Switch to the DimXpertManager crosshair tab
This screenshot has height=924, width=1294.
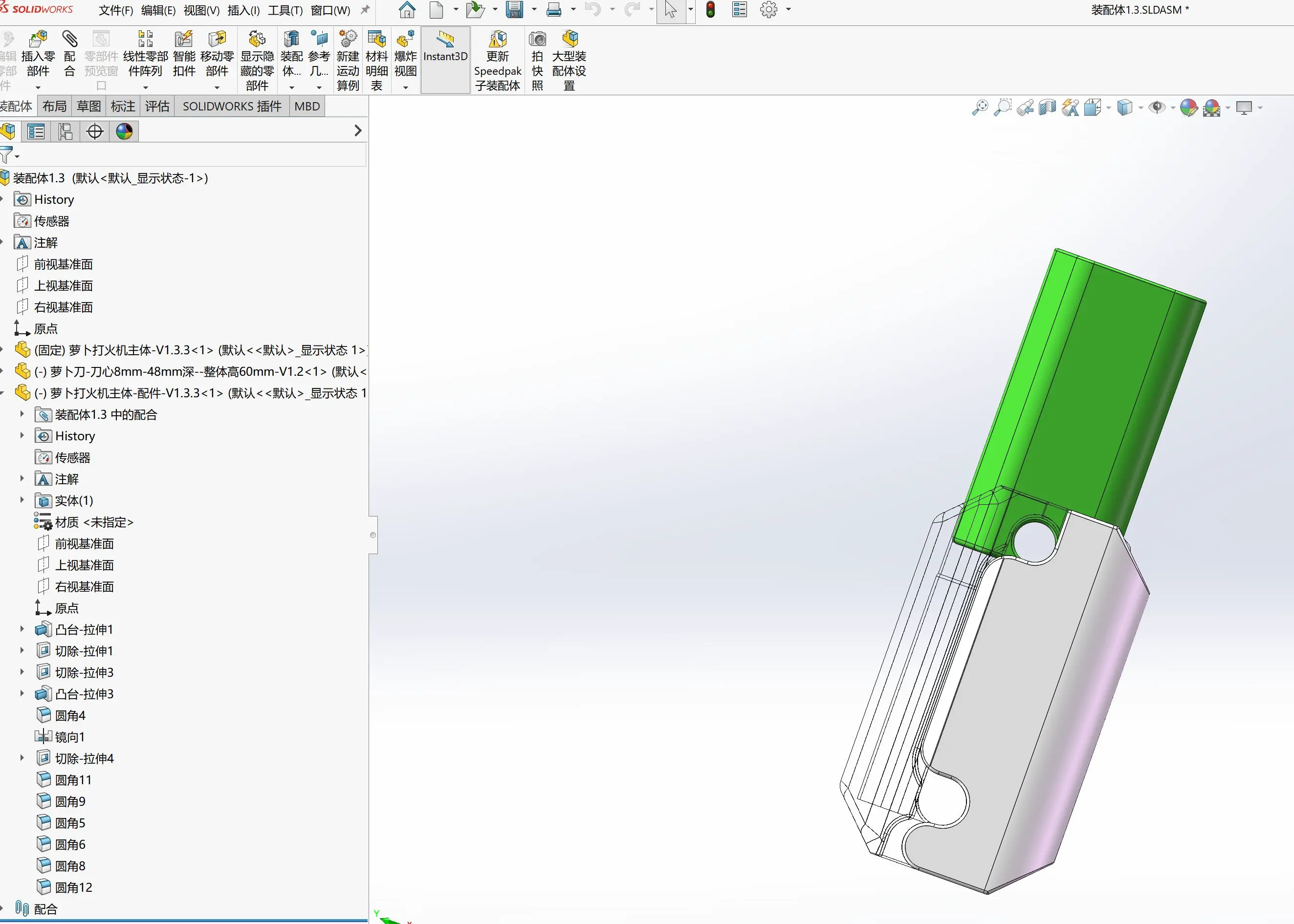click(95, 131)
